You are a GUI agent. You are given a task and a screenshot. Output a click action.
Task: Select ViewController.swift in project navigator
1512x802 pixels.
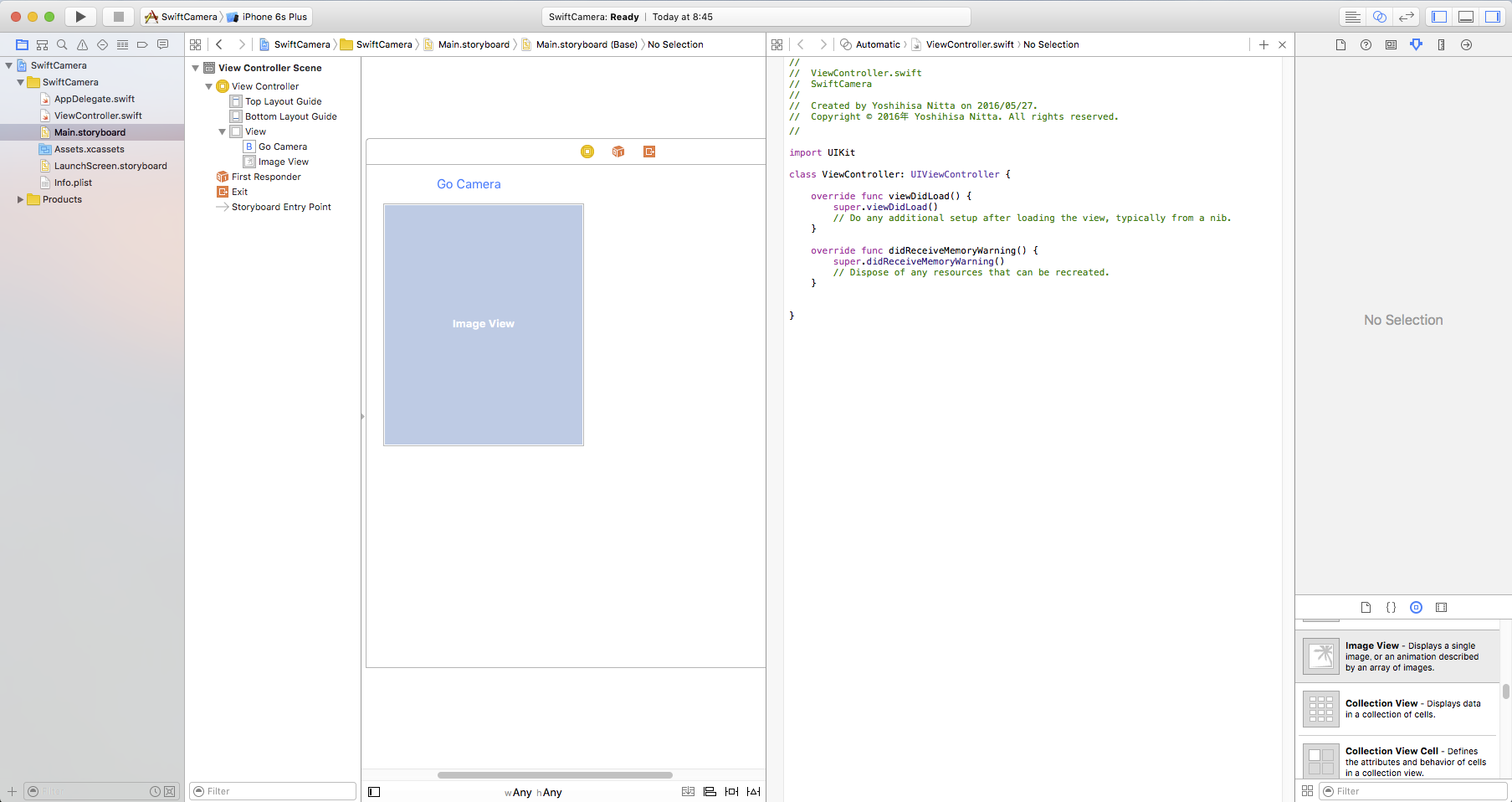click(x=98, y=116)
